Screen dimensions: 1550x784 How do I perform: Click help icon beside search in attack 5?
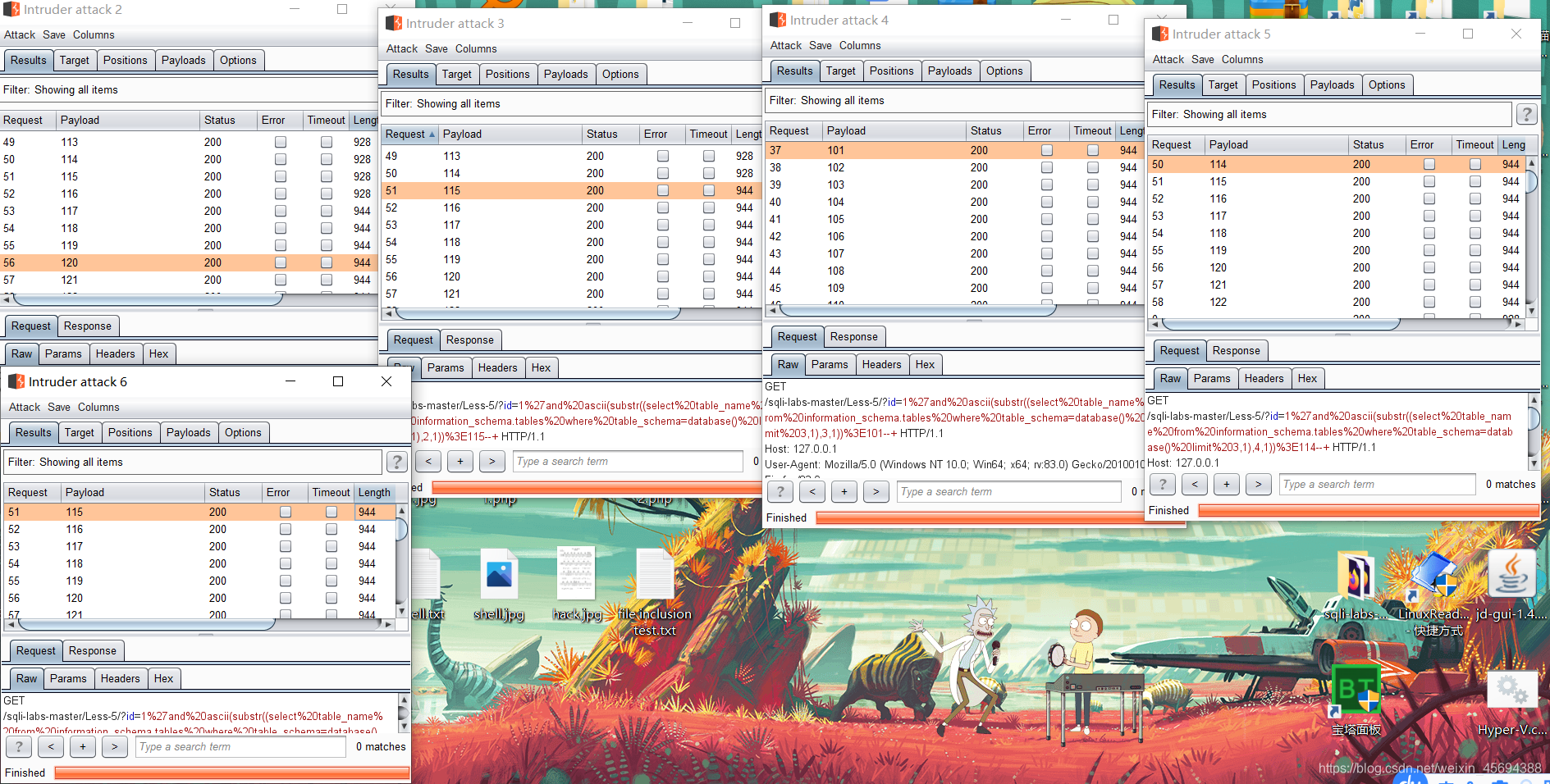[x=1163, y=484]
